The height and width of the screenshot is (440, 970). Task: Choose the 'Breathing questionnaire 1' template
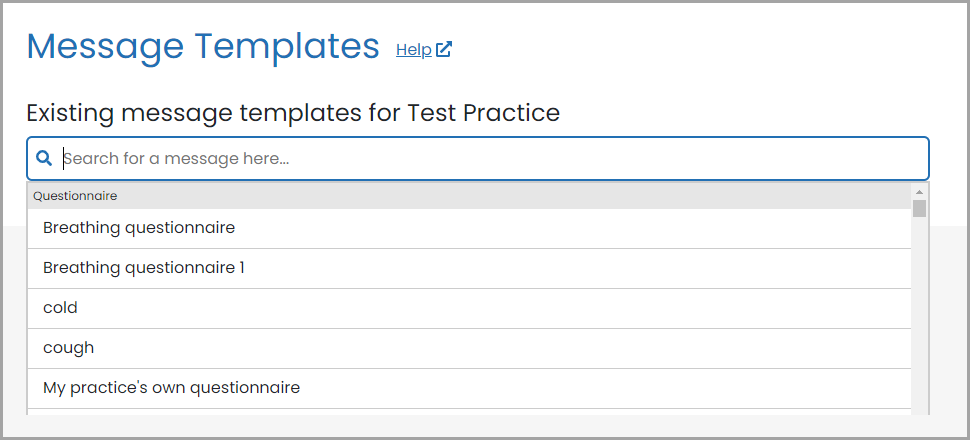(469, 269)
